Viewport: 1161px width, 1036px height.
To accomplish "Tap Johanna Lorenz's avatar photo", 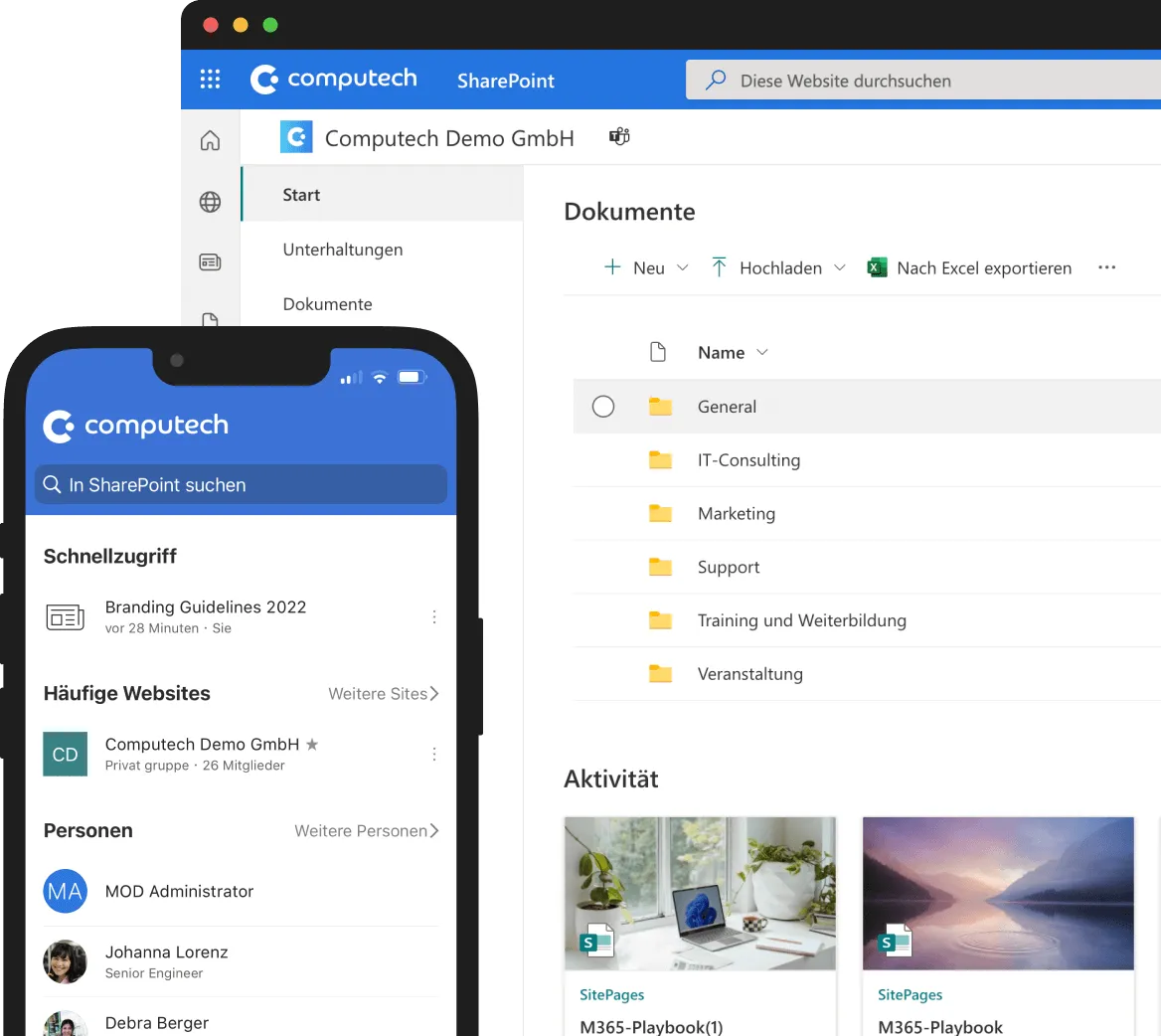I will pos(66,961).
